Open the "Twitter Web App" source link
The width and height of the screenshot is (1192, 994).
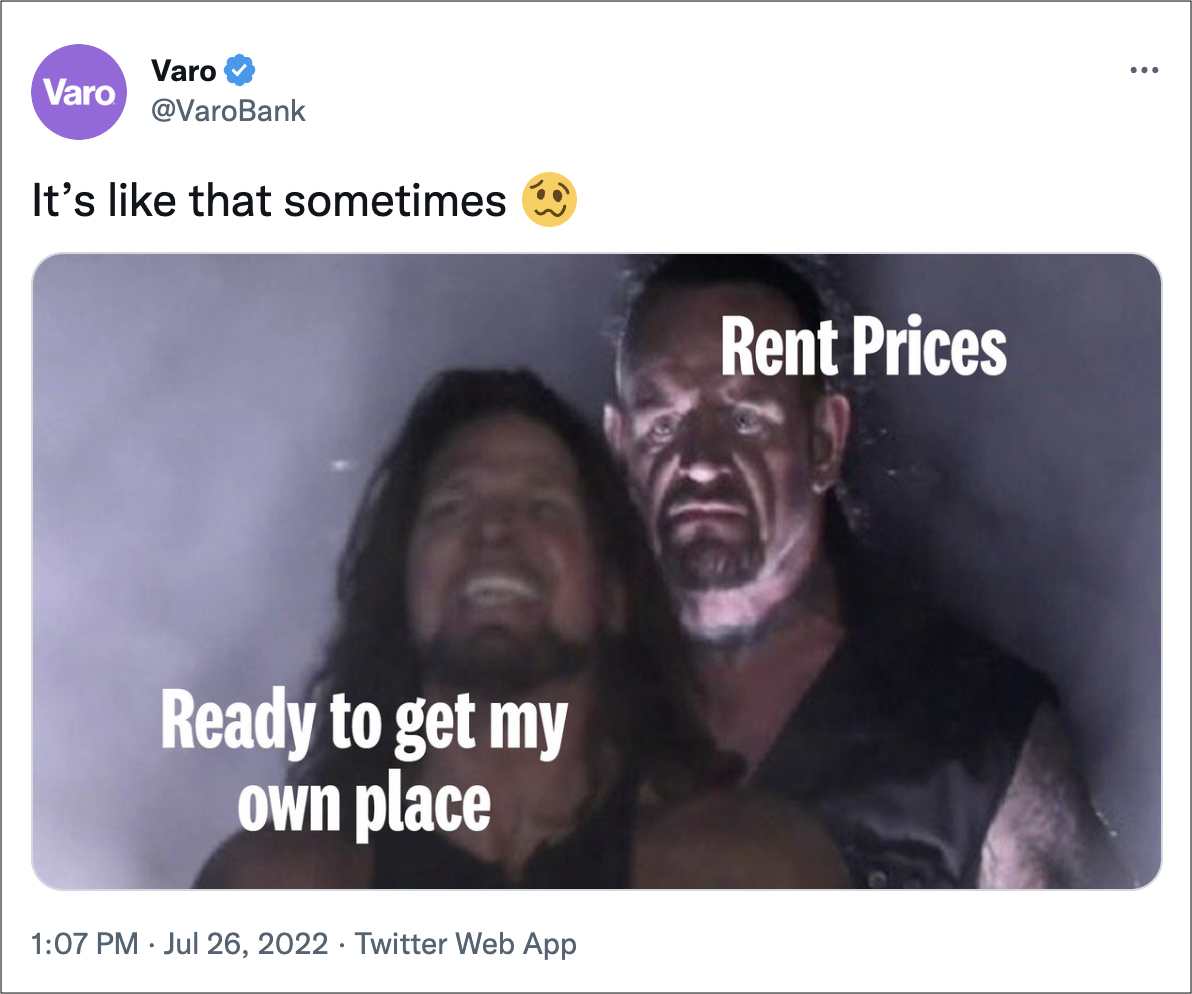tap(465, 944)
